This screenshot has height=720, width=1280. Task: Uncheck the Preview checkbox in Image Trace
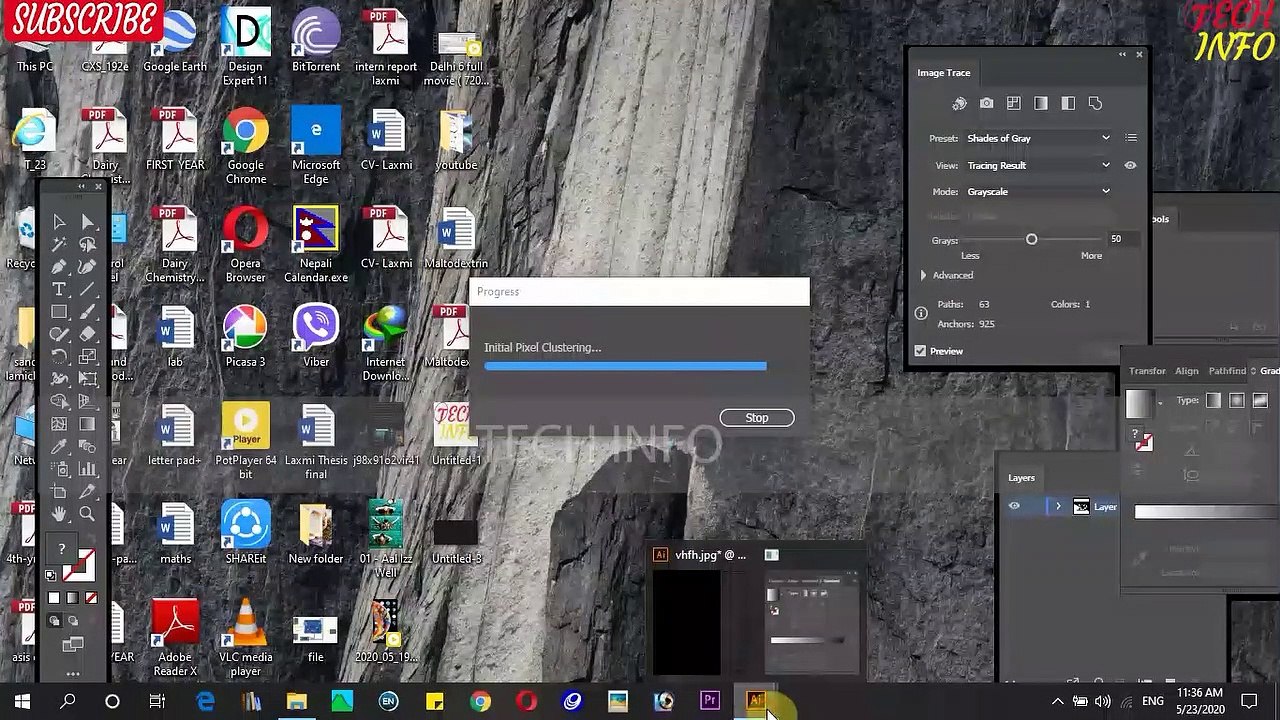(920, 351)
